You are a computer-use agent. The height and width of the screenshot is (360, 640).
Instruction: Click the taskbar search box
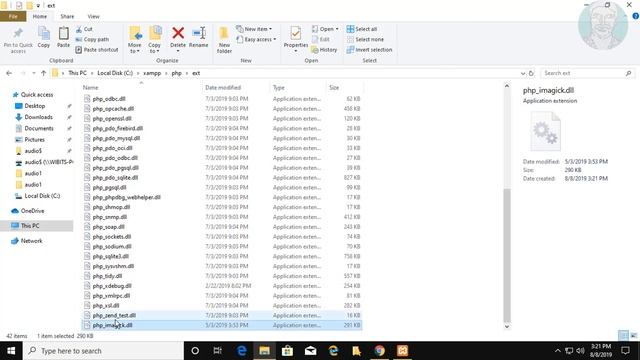tap(103, 351)
